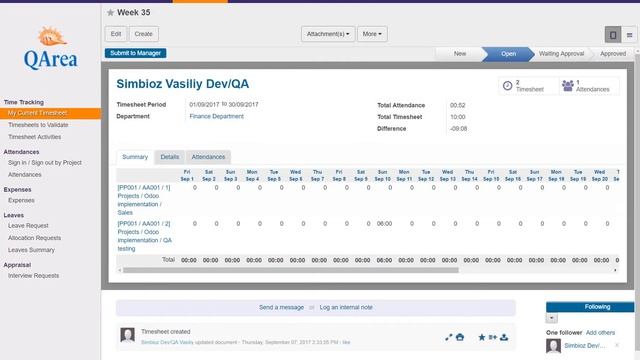Open Allocation Requests menu item
The width and height of the screenshot is (640, 360).
tap(35, 238)
